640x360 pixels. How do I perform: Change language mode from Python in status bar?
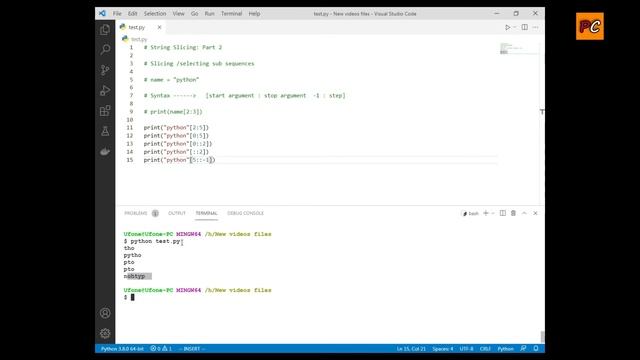coord(505,349)
